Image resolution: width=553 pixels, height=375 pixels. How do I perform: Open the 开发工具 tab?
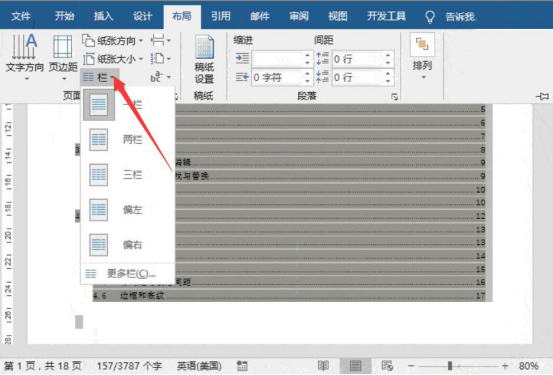386,16
